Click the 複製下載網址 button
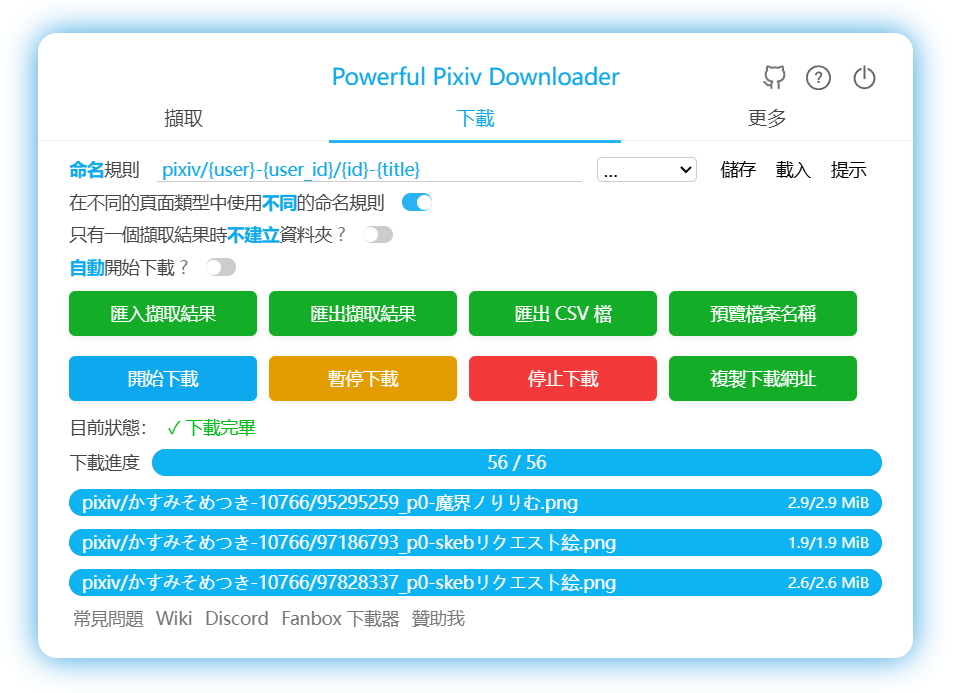Viewport: 956px width, 693px height. click(x=763, y=378)
